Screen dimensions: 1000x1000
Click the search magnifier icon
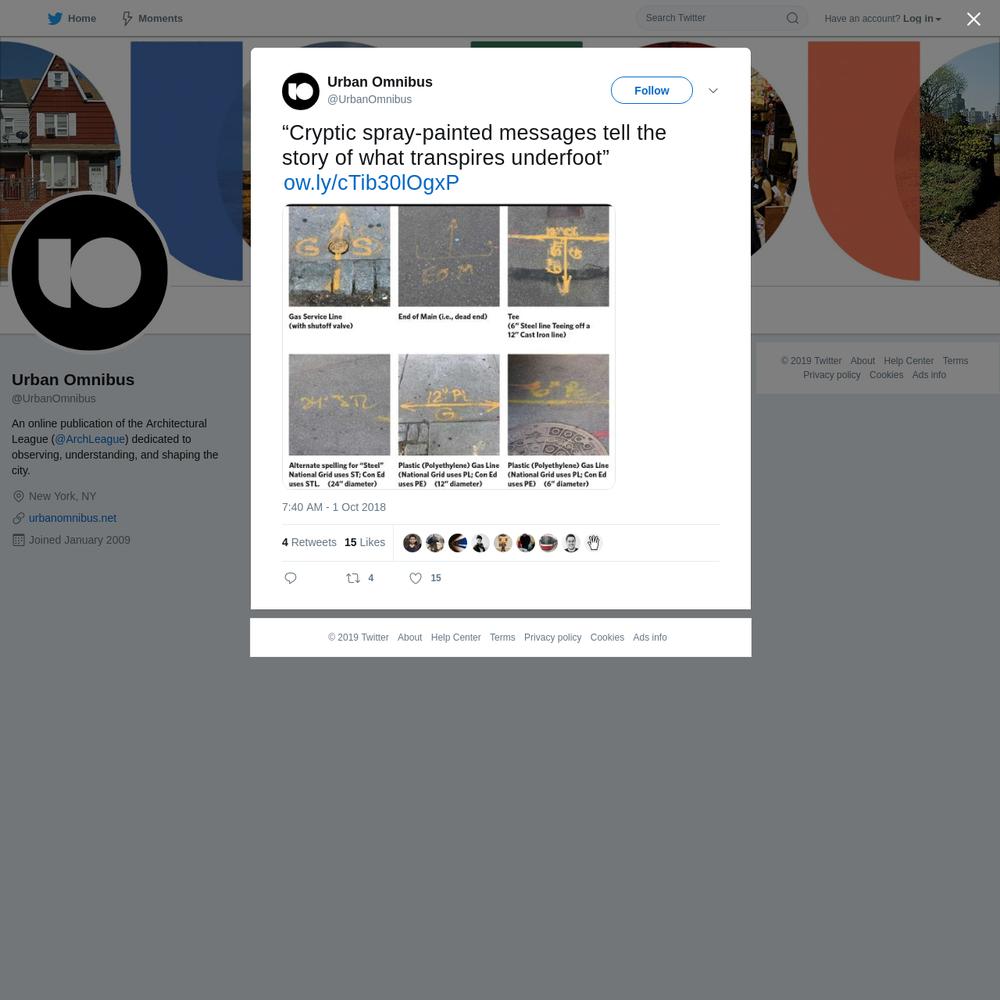[x=792, y=18]
